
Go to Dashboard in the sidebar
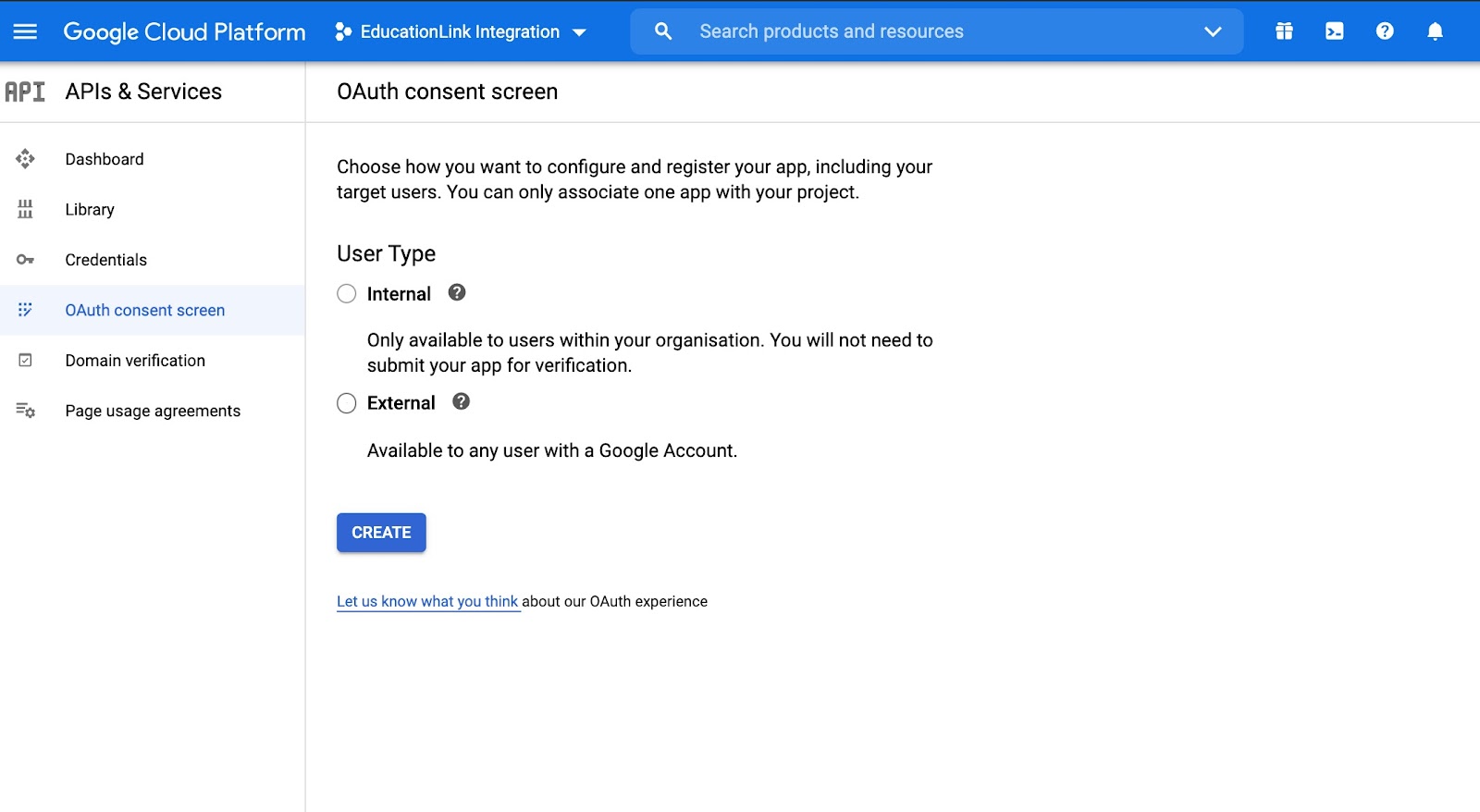coord(105,159)
